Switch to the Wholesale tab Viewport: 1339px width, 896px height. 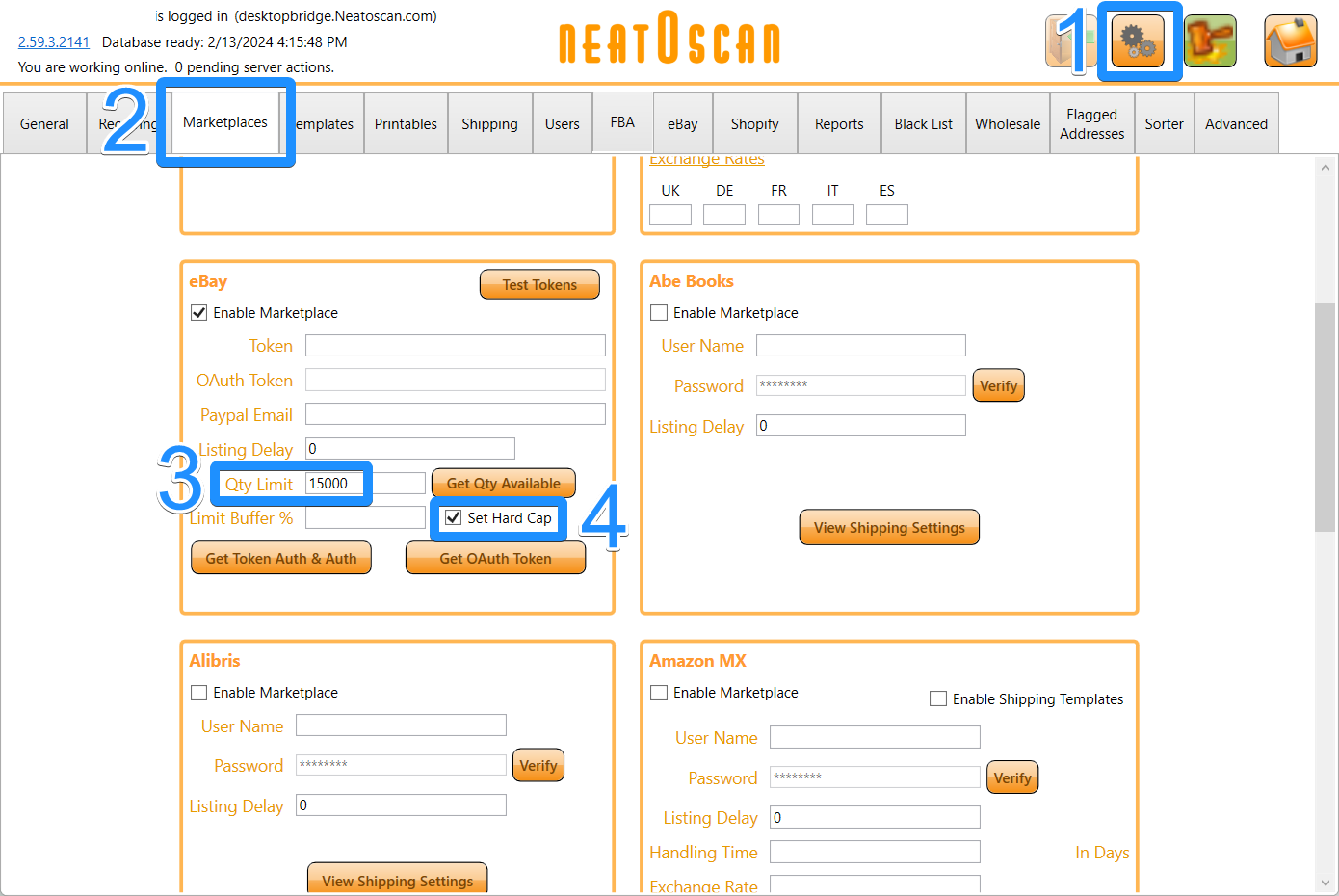click(x=1008, y=123)
